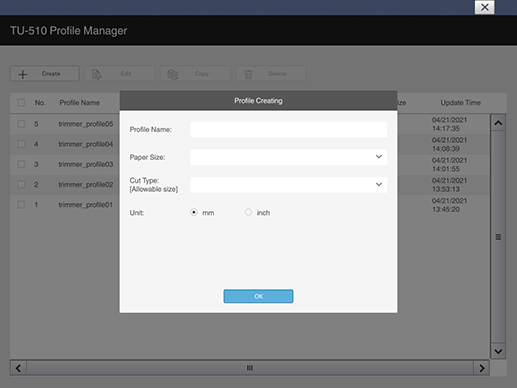Click the Delete trash can icon
This screenshot has width=517, height=388.
248,74
